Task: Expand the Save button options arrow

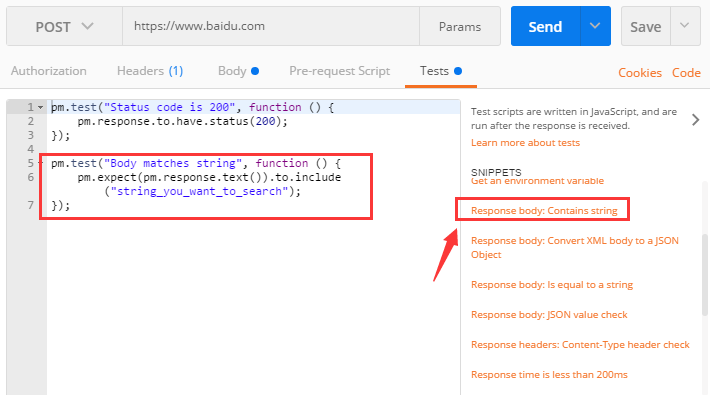Action: pyautogui.click(x=685, y=26)
